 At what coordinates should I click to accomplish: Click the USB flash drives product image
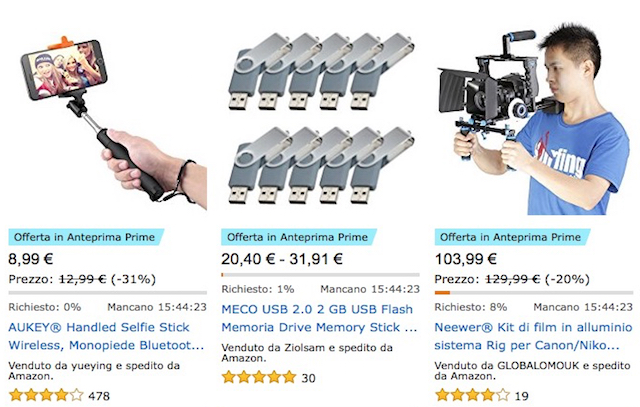tap(322, 118)
